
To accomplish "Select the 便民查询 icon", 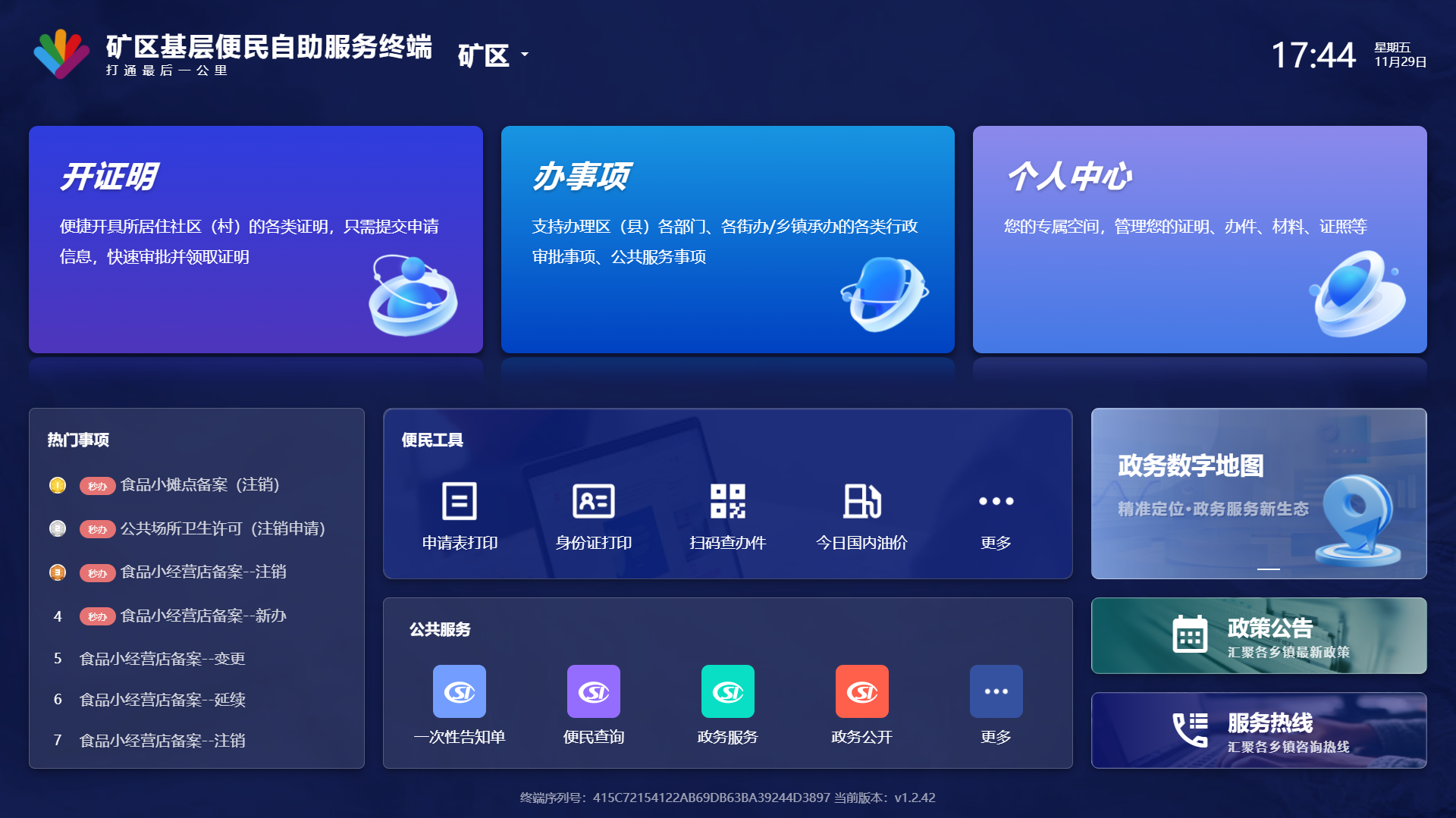I will (x=594, y=691).
